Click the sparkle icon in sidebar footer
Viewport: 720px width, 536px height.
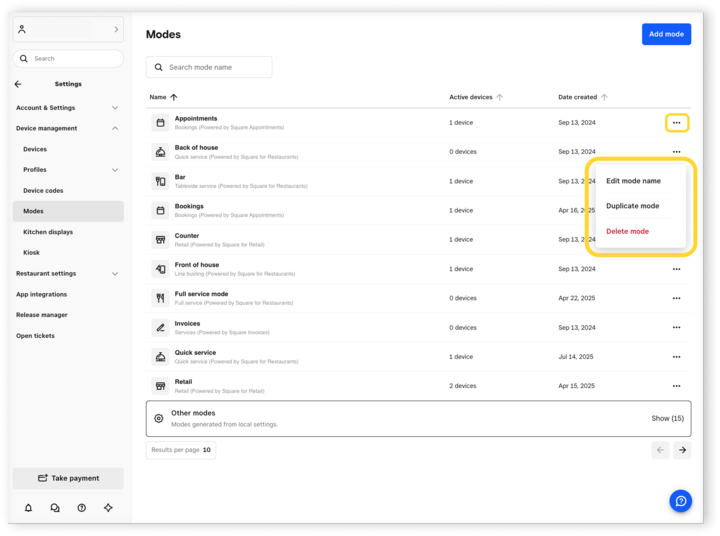click(108, 508)
